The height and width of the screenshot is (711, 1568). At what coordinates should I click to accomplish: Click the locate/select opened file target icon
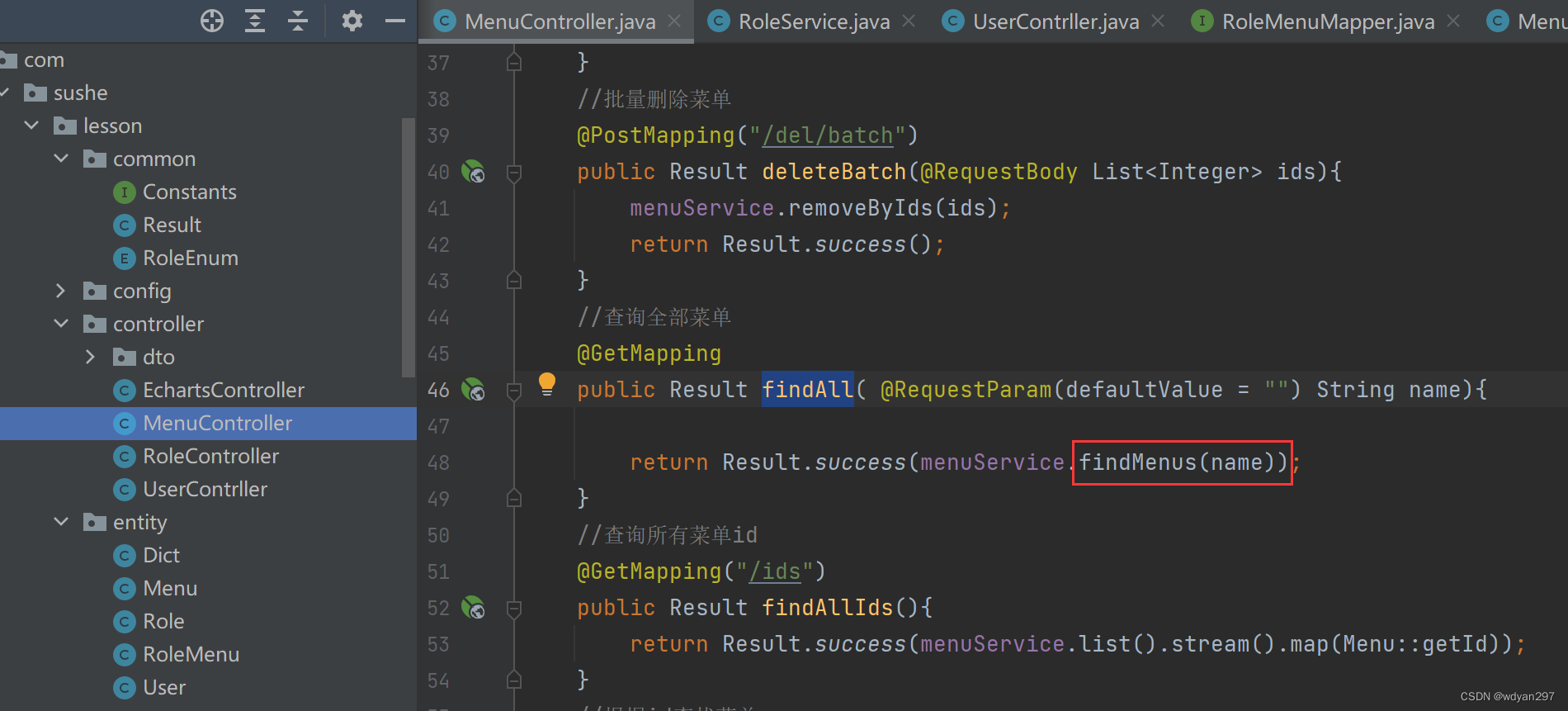[212, 21]
